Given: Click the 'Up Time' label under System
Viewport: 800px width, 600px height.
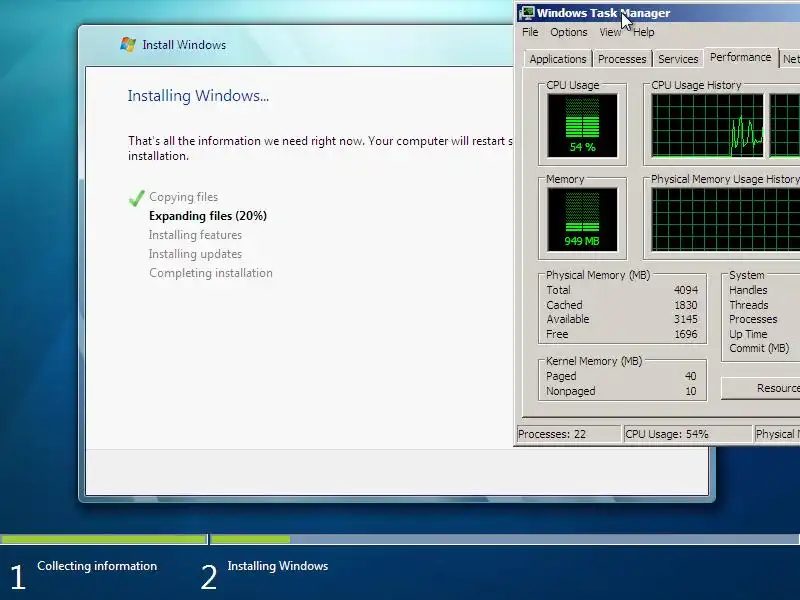Looking at the screenshot, I should point(748,334).
